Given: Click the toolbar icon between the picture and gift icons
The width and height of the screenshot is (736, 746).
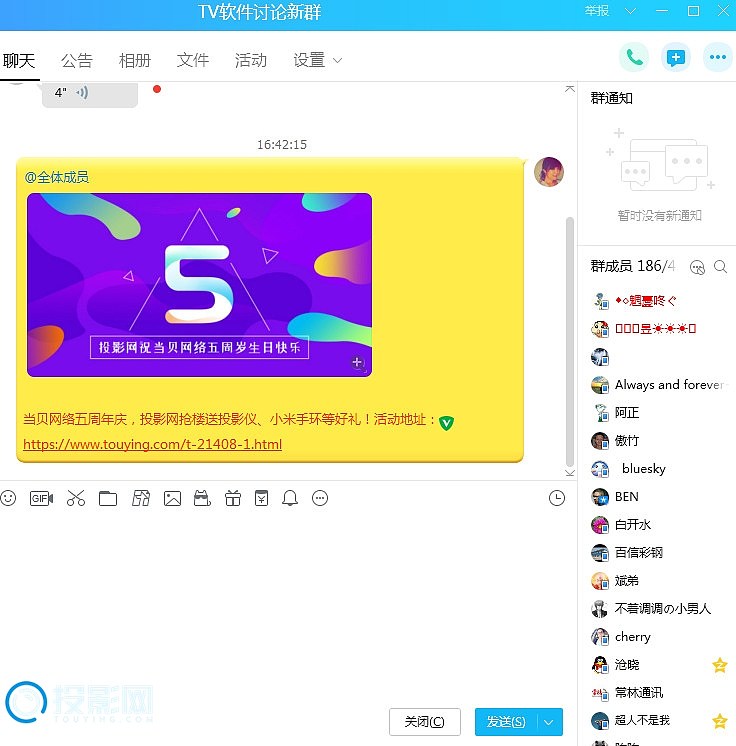Looking at the screenshot, I should 202,498.
